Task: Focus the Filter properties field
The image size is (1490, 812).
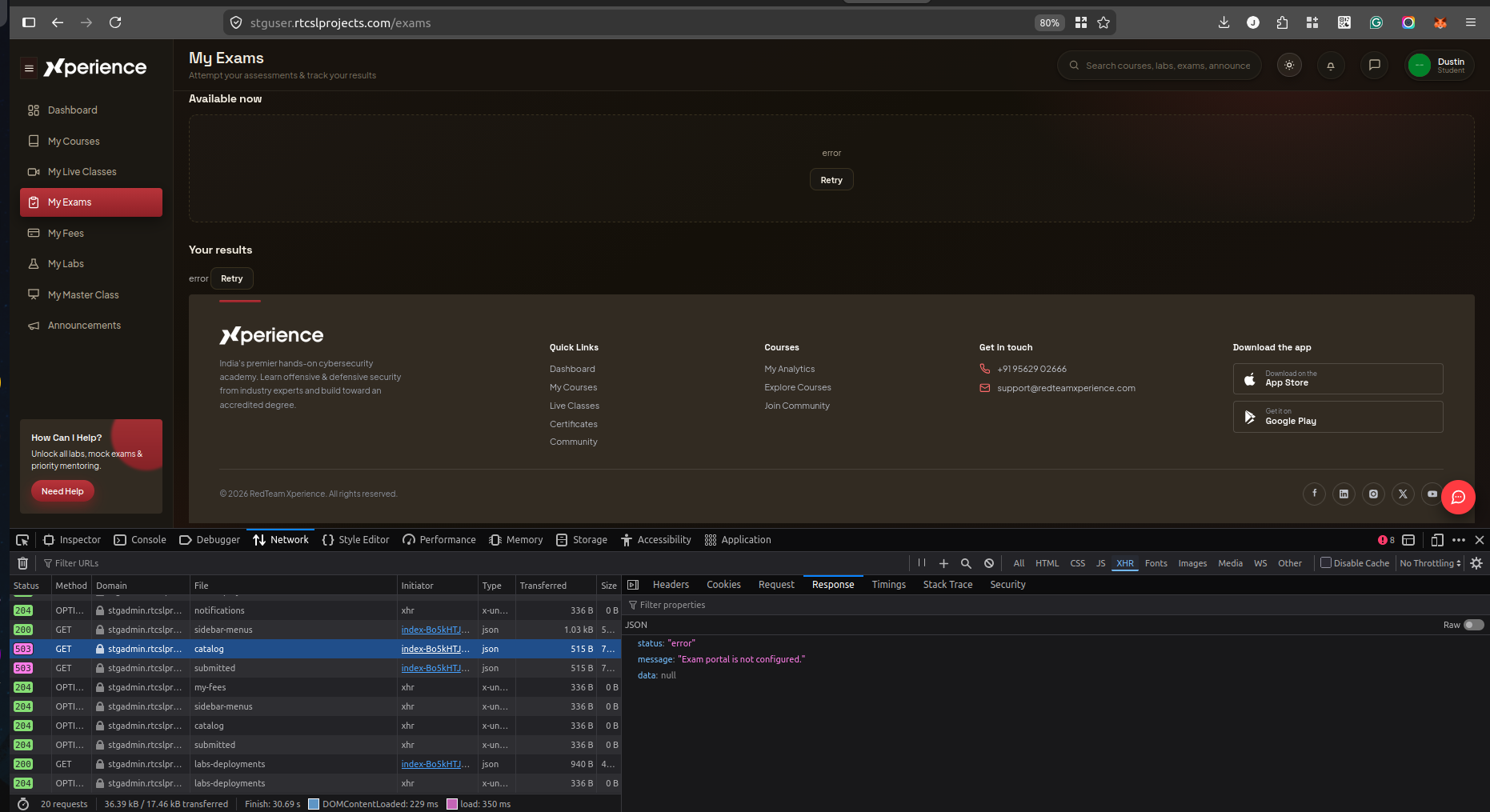Action: (x=1055, y=605)
